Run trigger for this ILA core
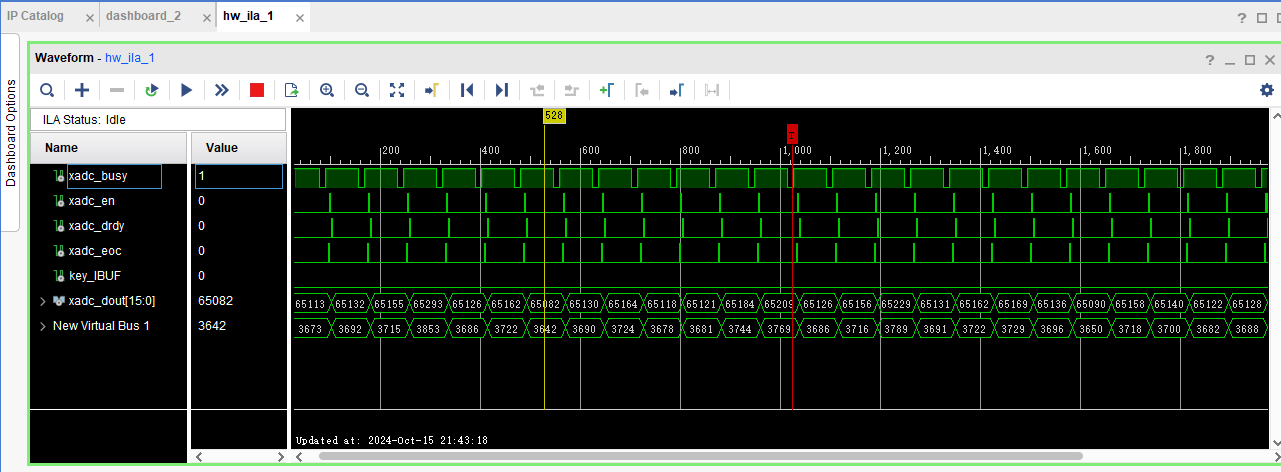1281x472 pixels. pos(186,90)
